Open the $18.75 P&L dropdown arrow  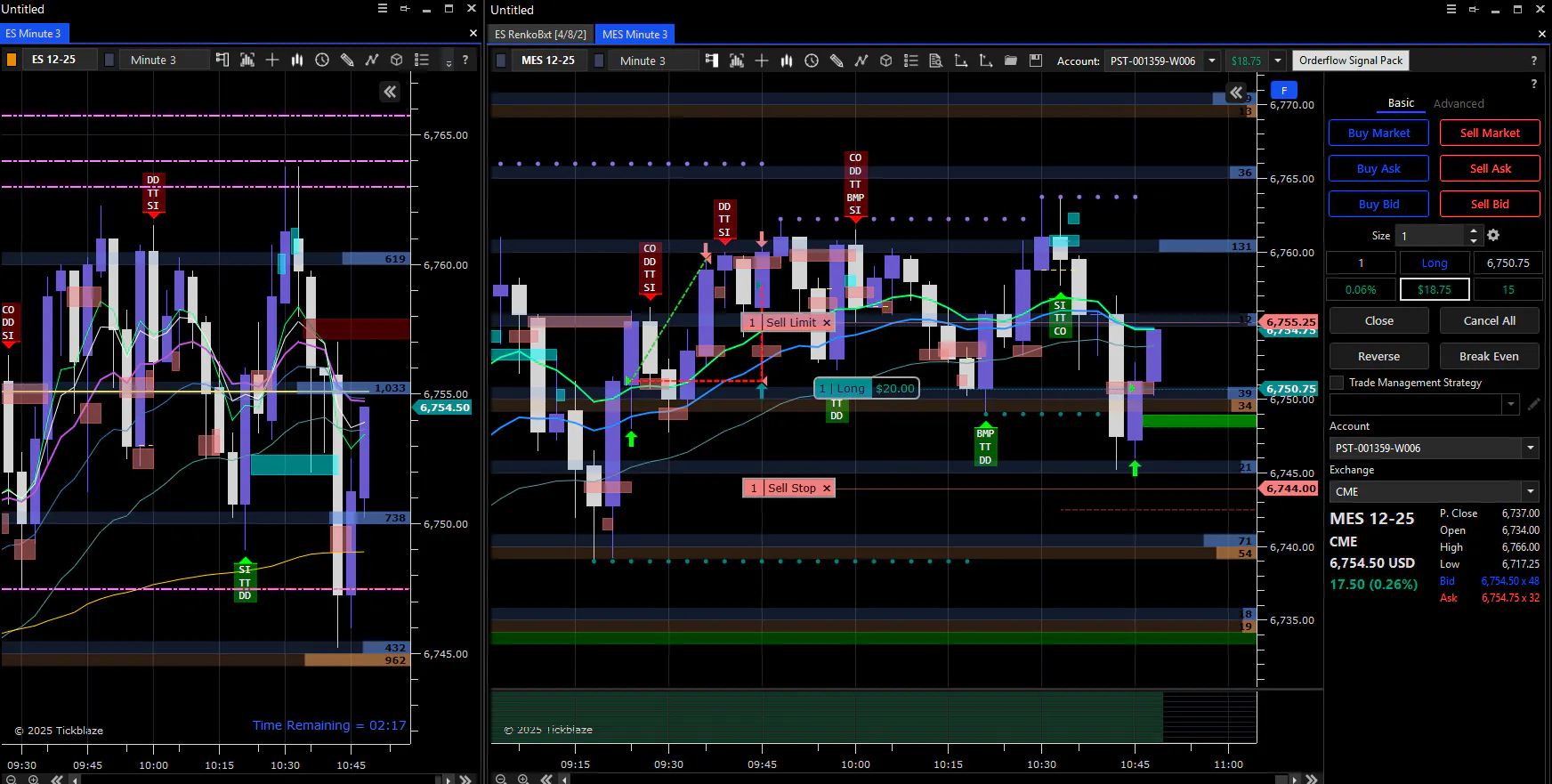[x=1278, y=61]
